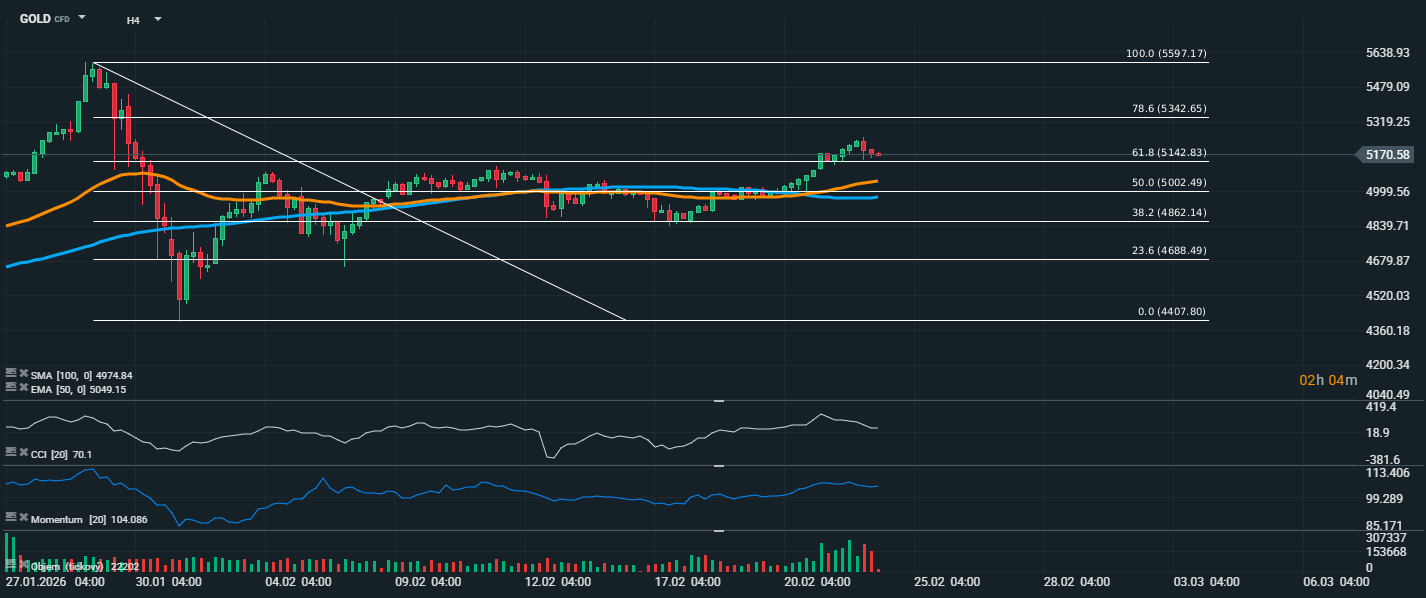Open the H4 timeframe dropdown
Screen dimensions: 1426x598
158,19
